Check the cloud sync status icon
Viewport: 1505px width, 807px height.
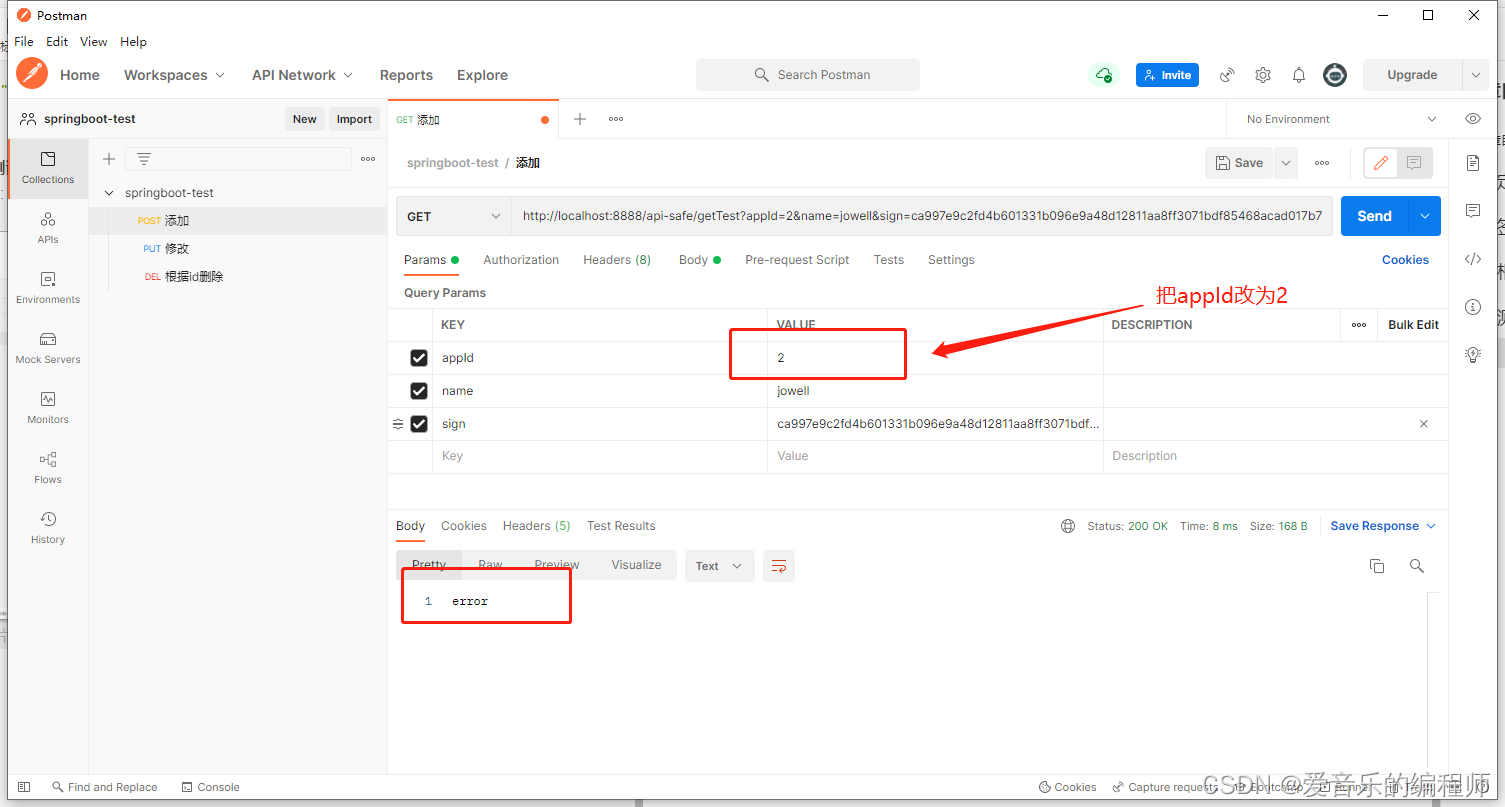click(1103, 75)
